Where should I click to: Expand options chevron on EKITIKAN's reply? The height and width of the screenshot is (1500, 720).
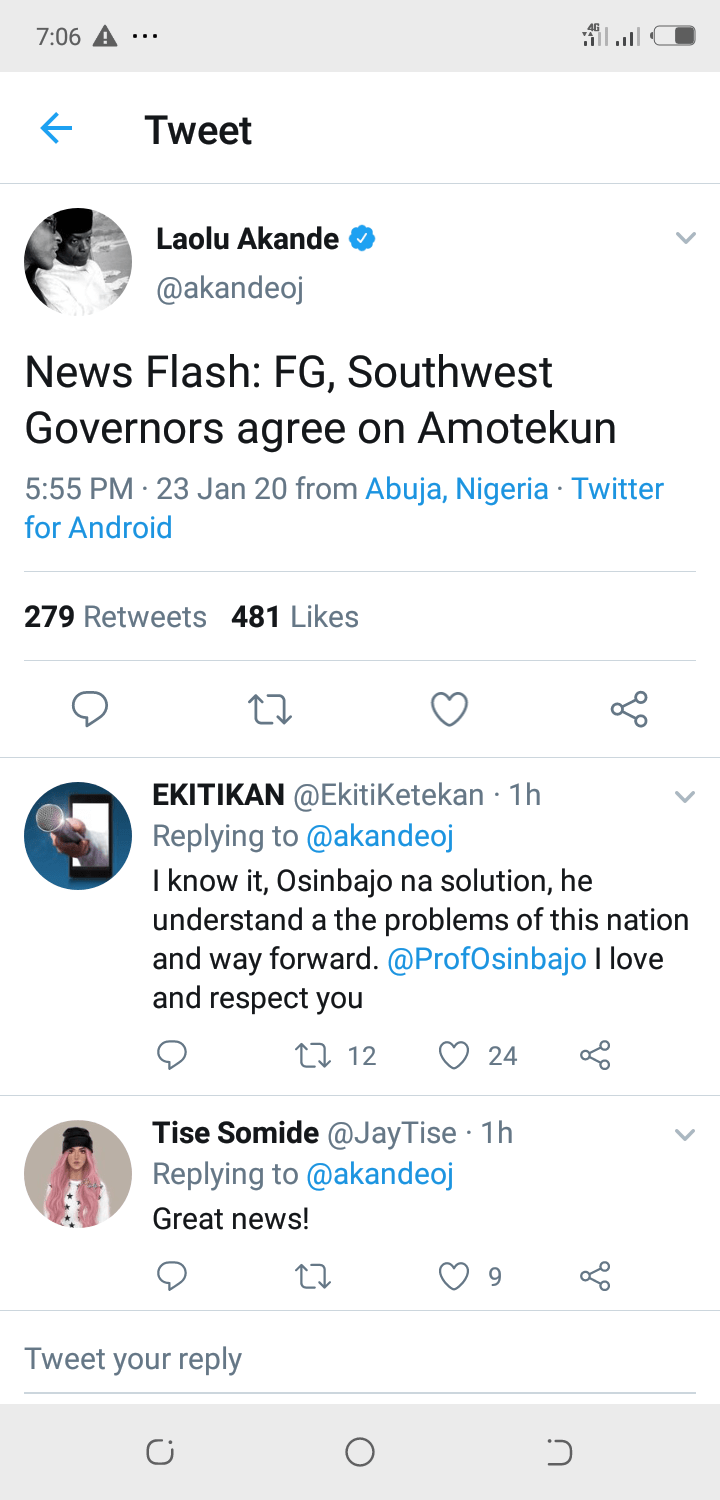[x=685, y=797]
